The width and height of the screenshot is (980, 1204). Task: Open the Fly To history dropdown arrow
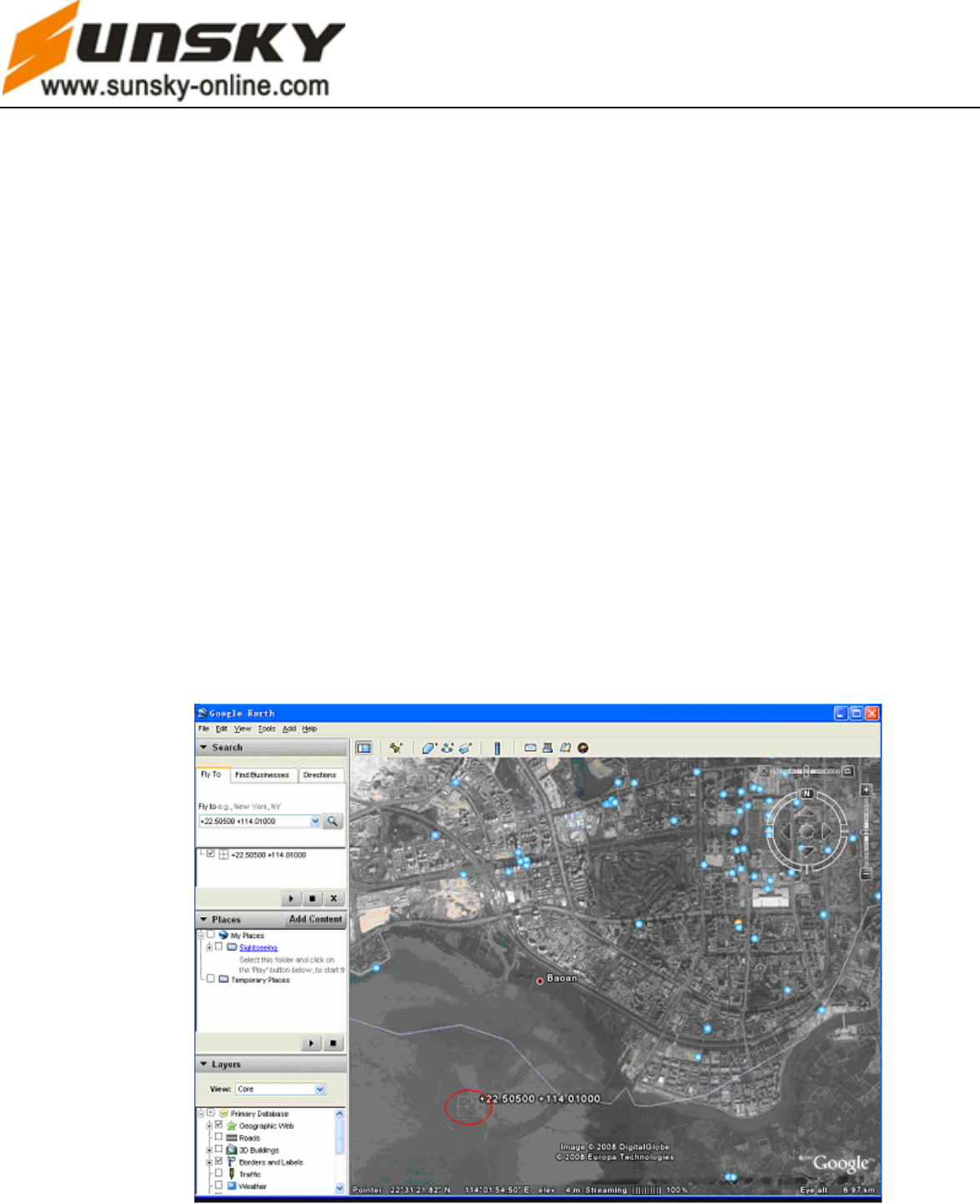click(315, 821)
